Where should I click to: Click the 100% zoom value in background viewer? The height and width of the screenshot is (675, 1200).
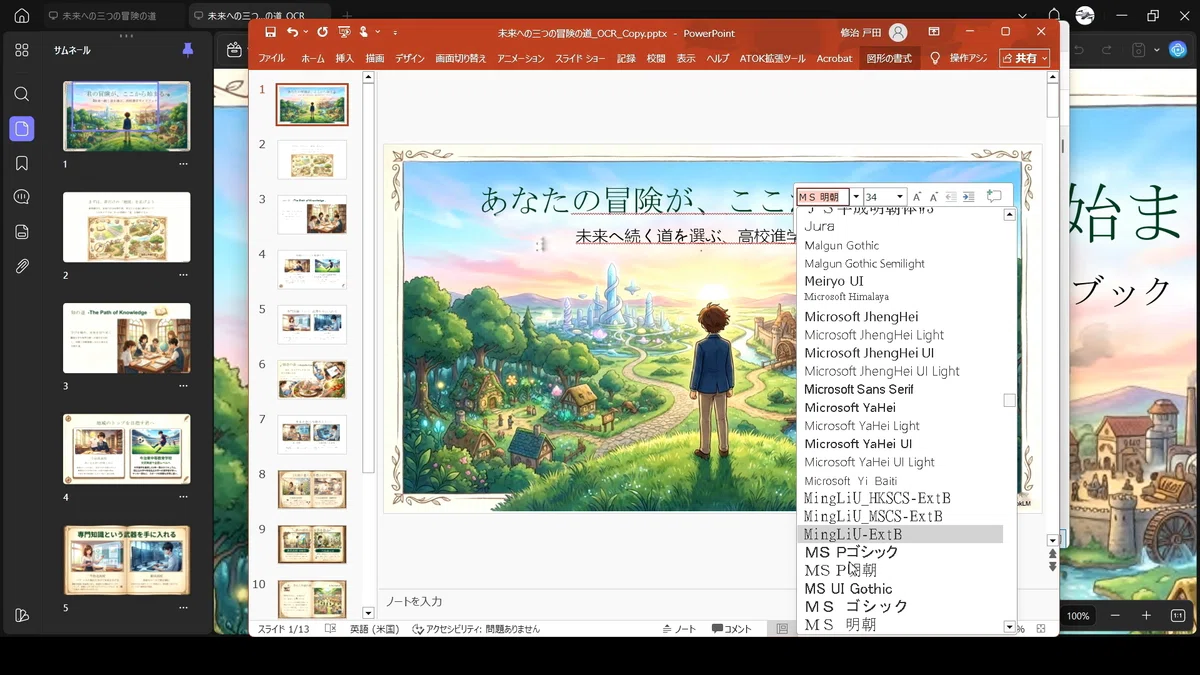(x=1078, y=616)
